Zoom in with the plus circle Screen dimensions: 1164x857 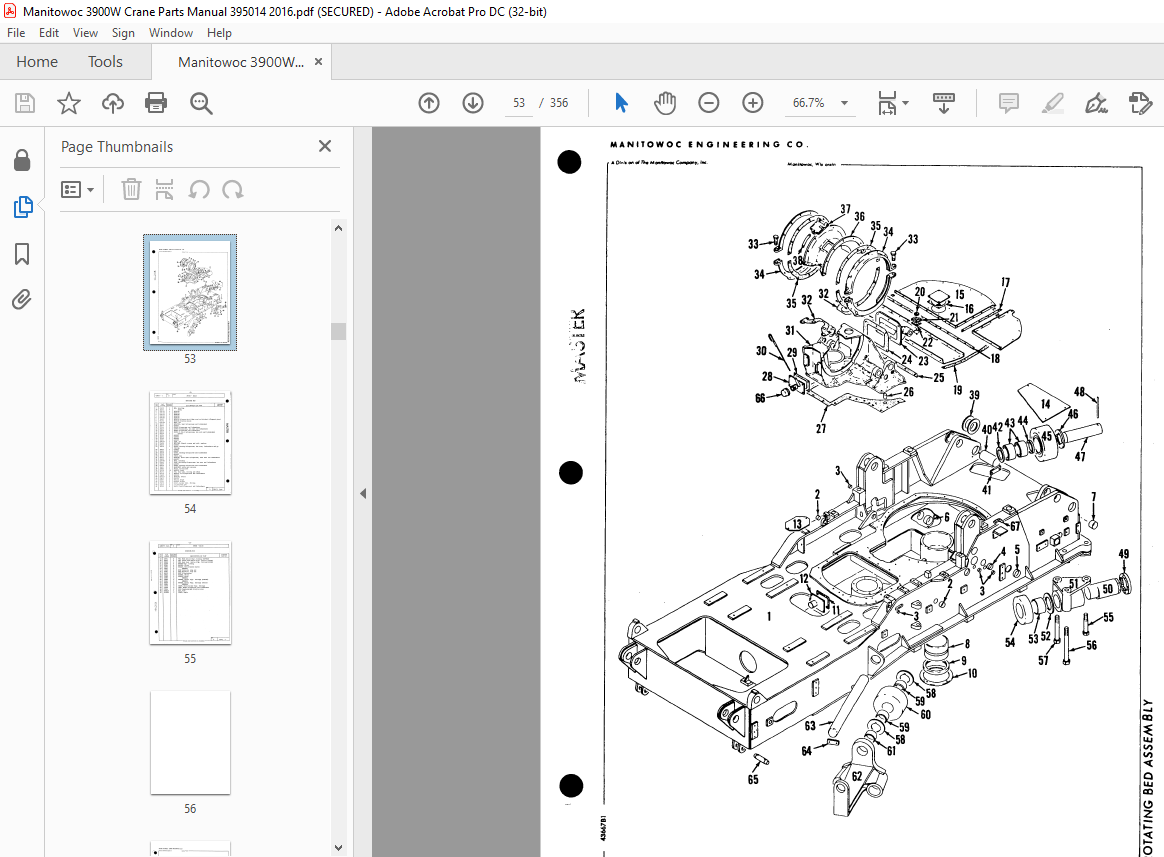pyautogui.click(x=753, y=102)
